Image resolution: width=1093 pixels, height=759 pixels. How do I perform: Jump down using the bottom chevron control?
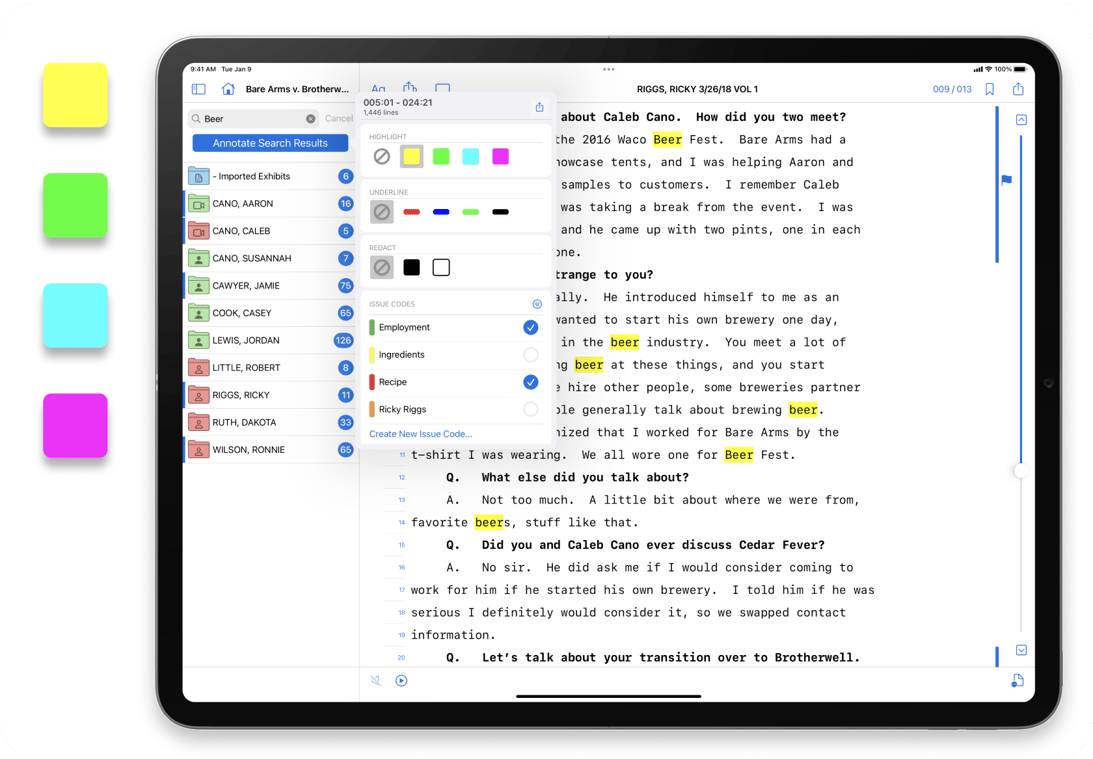1021,649
